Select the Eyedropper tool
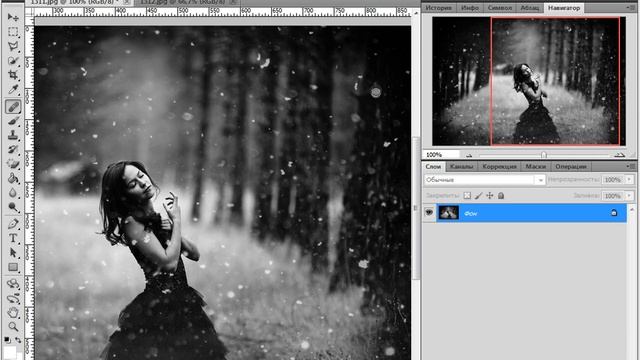This screenshot has height=360, width=640. click(13, 89)
